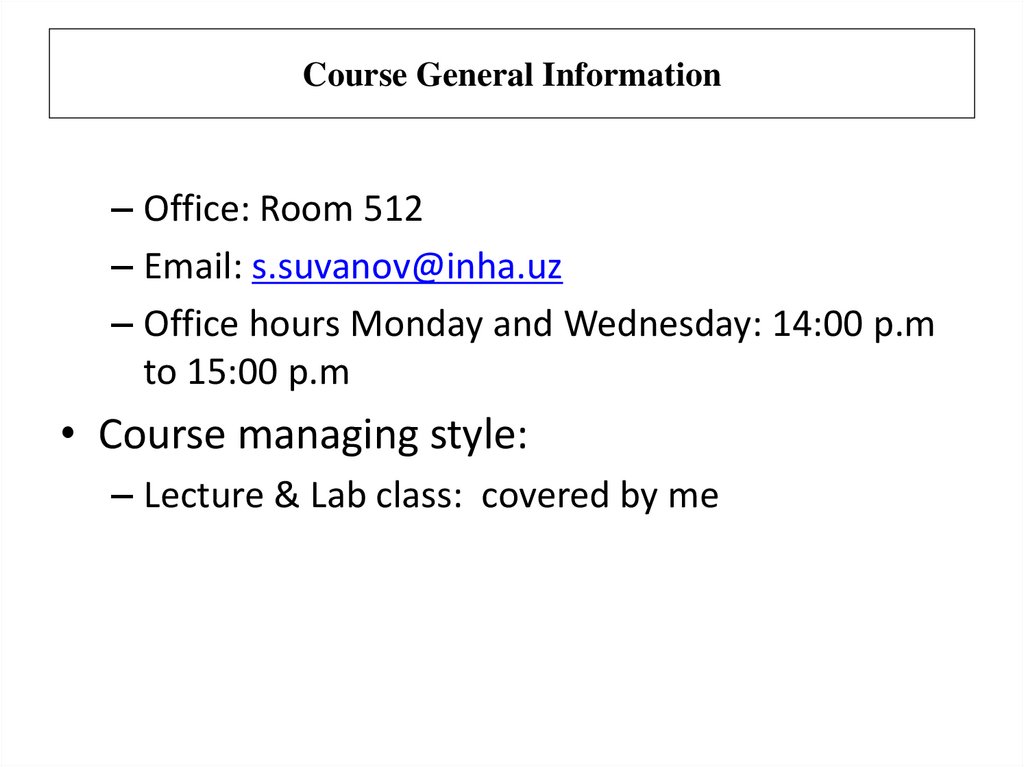
Task: Select the 'Office: Room 512' line
Action: point(283,210)
